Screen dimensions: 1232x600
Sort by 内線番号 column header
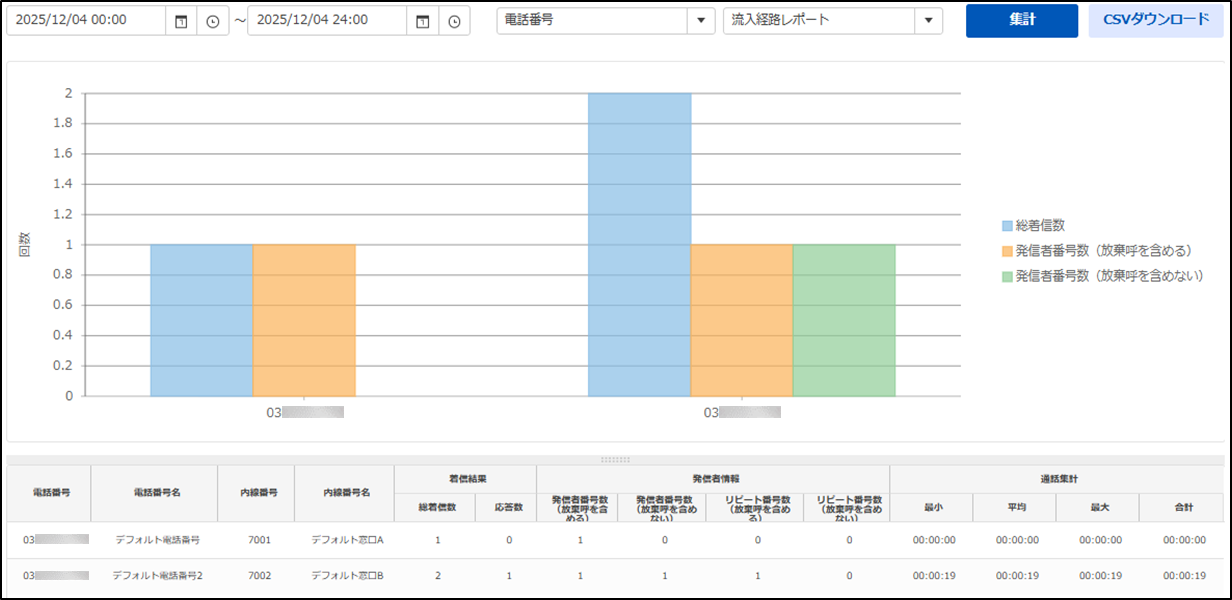tap(258, 493)
